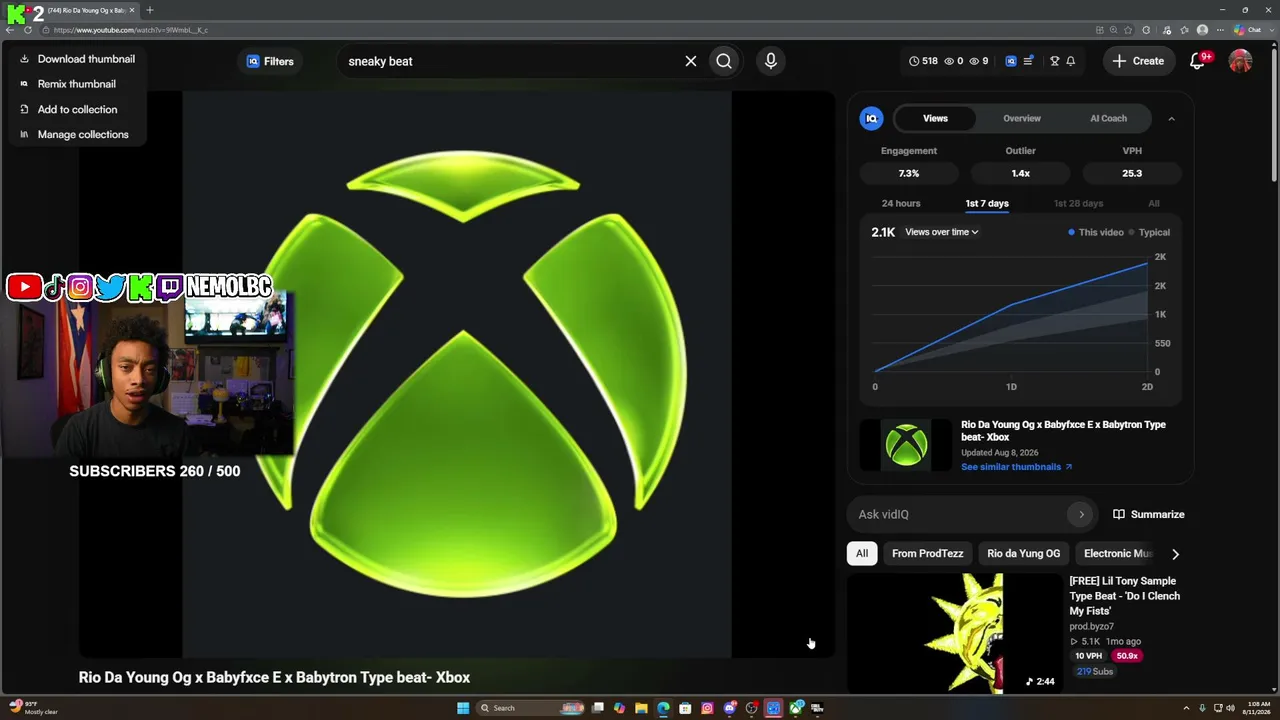1280x720 pixels.
Task: Show hidden system tray icons
Action: tap(1187, 708)
